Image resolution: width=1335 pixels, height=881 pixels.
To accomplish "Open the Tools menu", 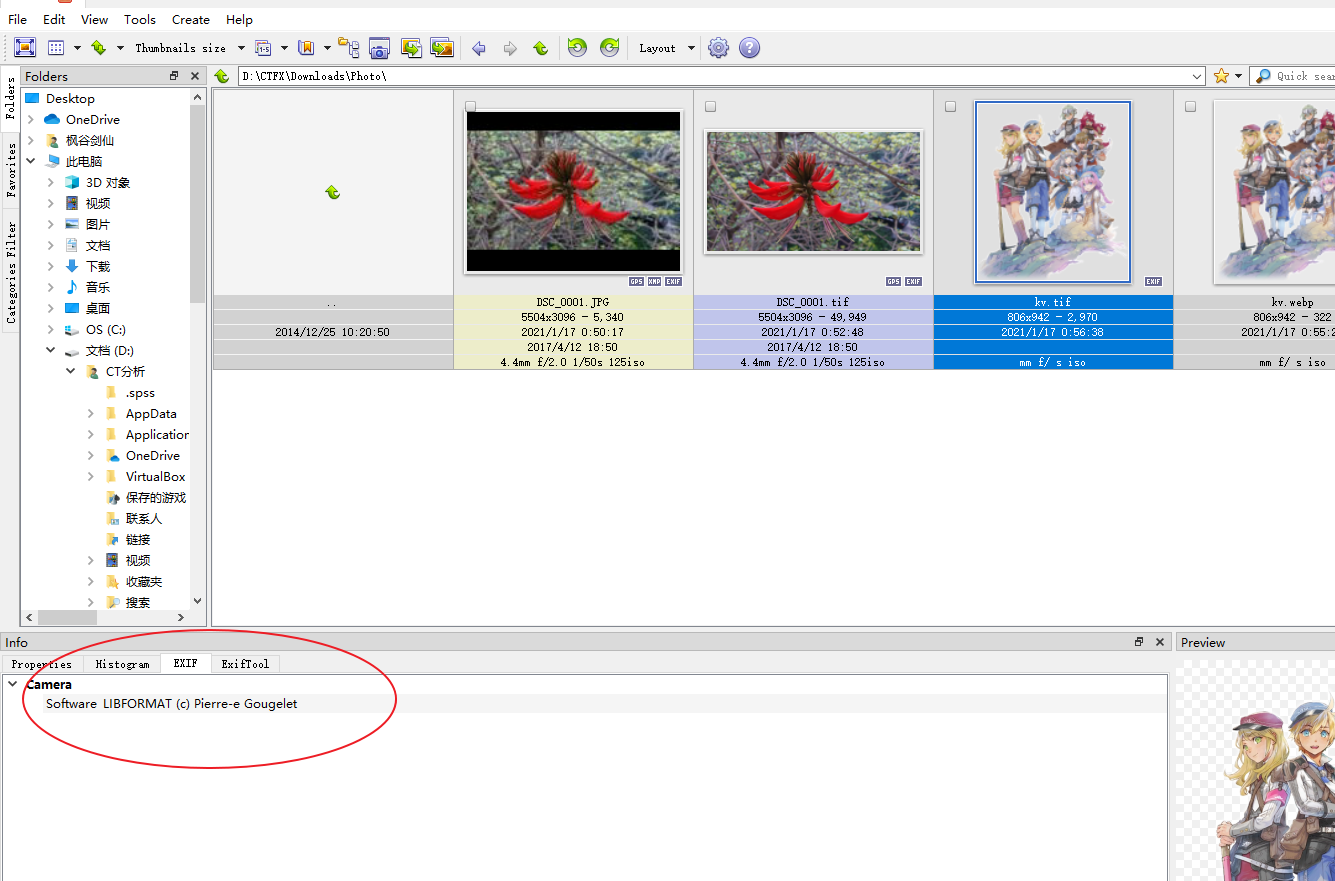I will click(140, 19).
